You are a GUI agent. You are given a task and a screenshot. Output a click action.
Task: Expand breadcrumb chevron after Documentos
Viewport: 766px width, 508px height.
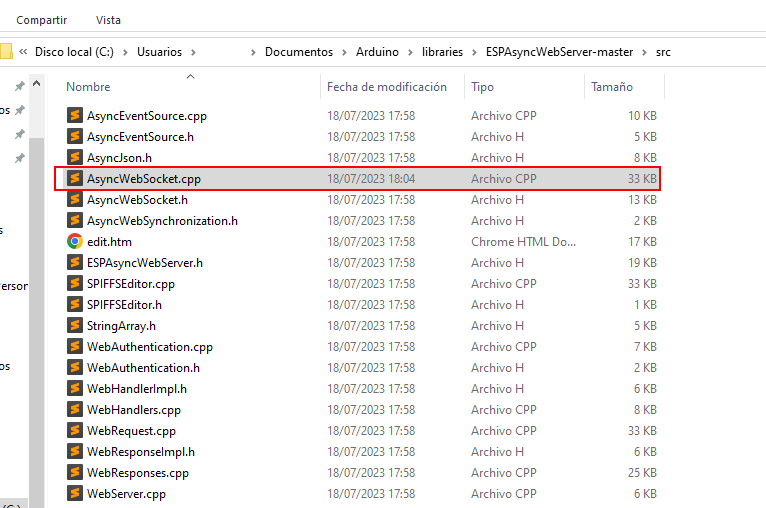344,52
